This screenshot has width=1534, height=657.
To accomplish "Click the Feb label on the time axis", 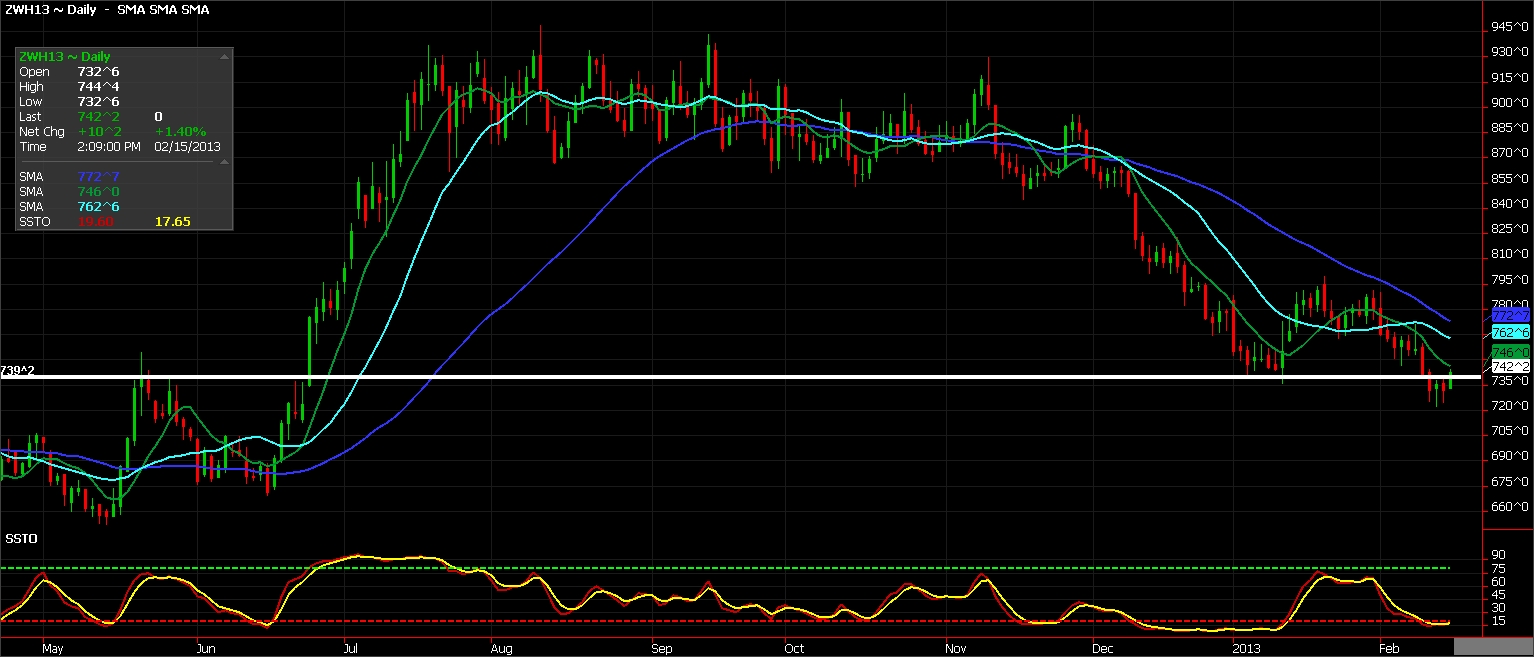I will point(1387,649).
